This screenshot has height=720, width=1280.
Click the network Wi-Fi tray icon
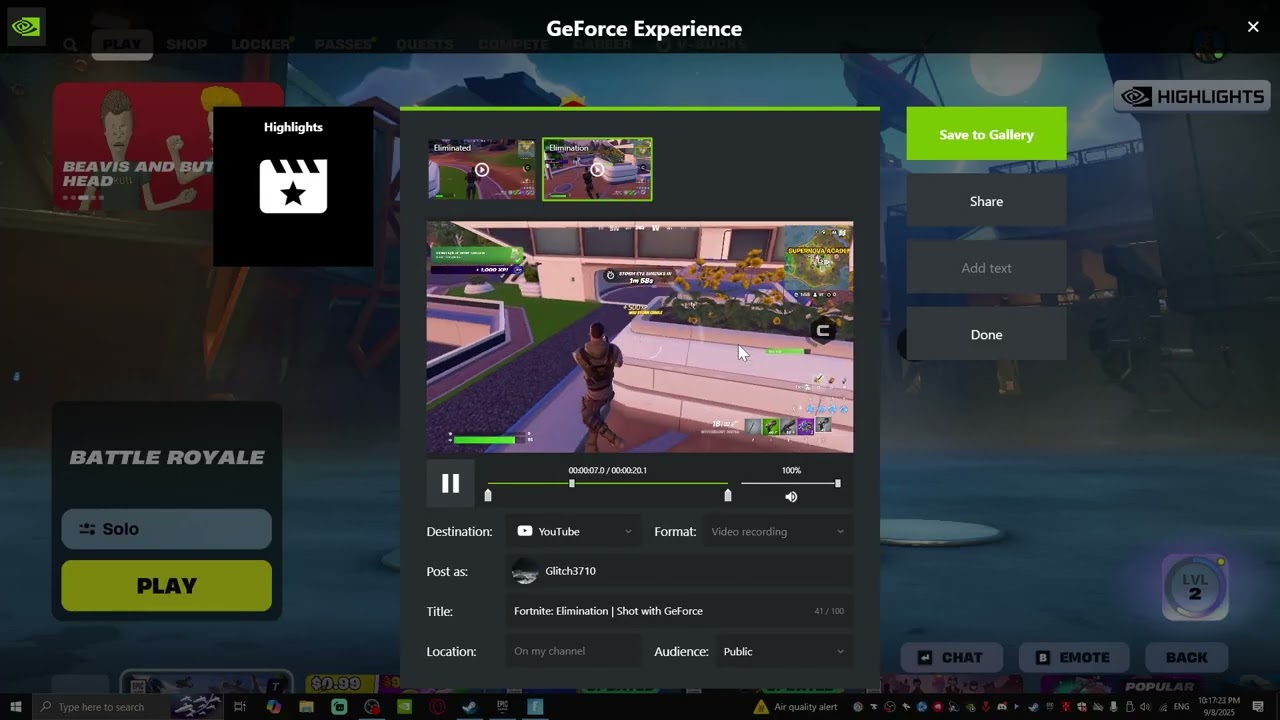(x=1163, y=707)
